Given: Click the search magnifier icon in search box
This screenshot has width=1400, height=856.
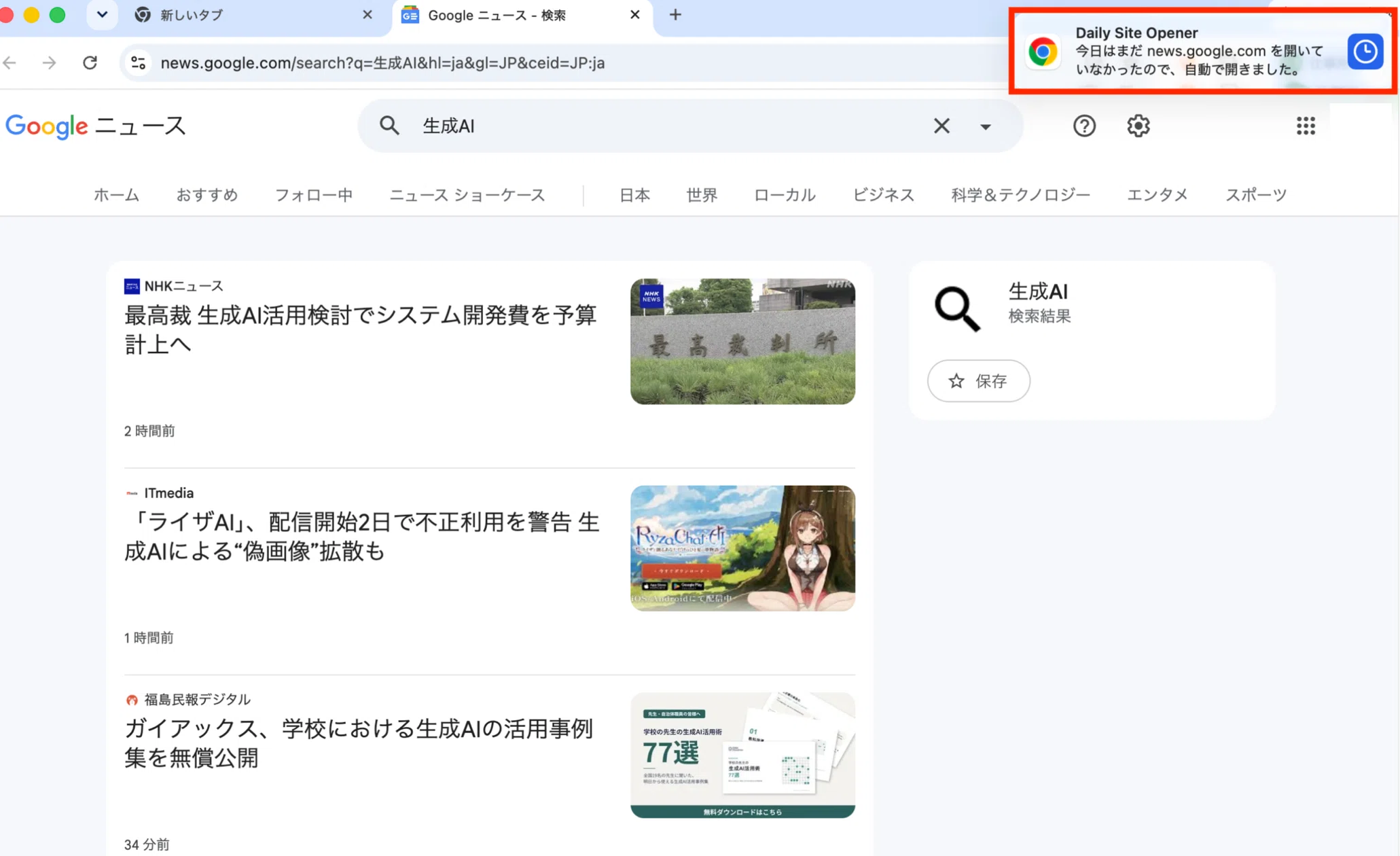Looking at the screenshot, I should point(389,126).
